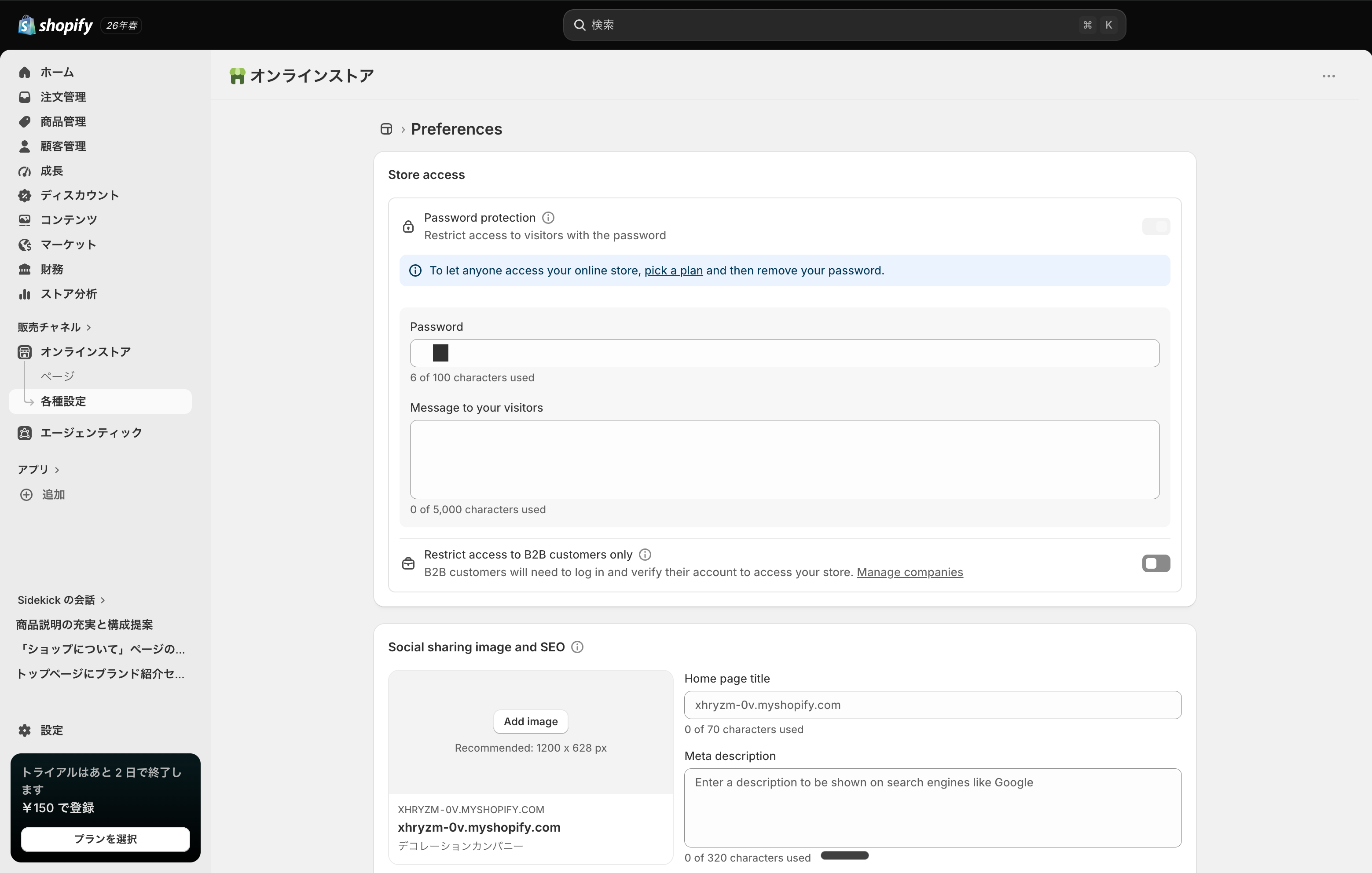Toggle Password protection switch

point(1156,226)
